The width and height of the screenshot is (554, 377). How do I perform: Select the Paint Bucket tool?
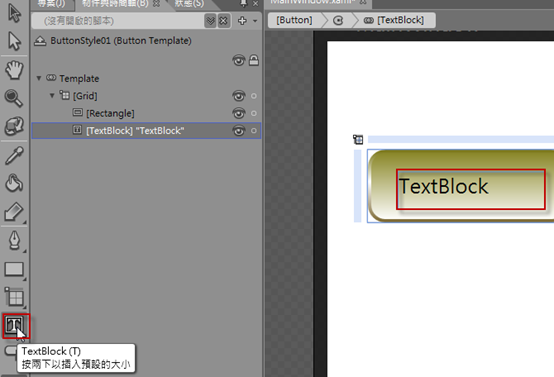[x=14, y=183]
